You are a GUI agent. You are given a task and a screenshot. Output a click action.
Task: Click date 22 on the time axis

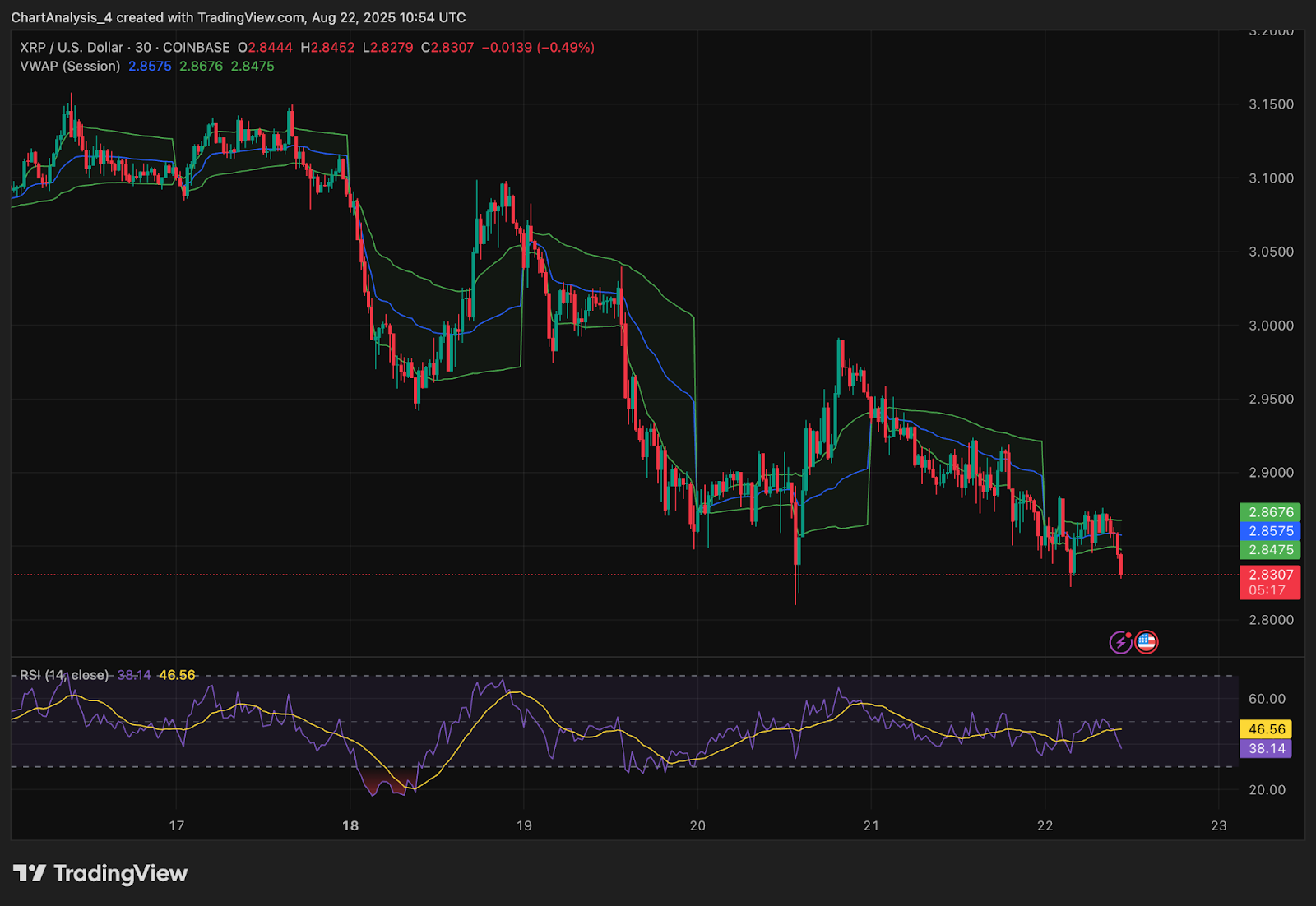(1045, 825)
